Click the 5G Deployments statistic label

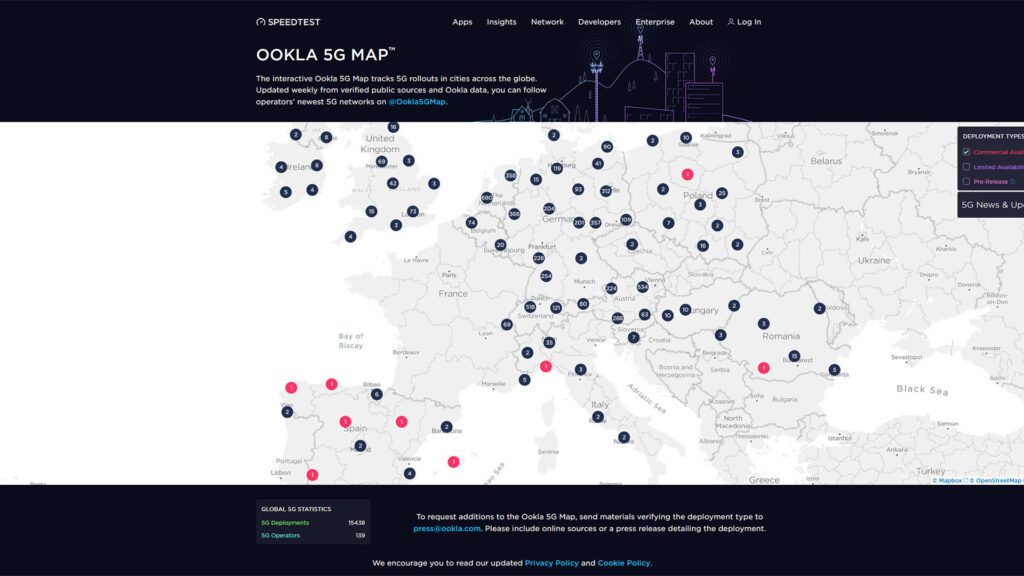click(285, 523)
